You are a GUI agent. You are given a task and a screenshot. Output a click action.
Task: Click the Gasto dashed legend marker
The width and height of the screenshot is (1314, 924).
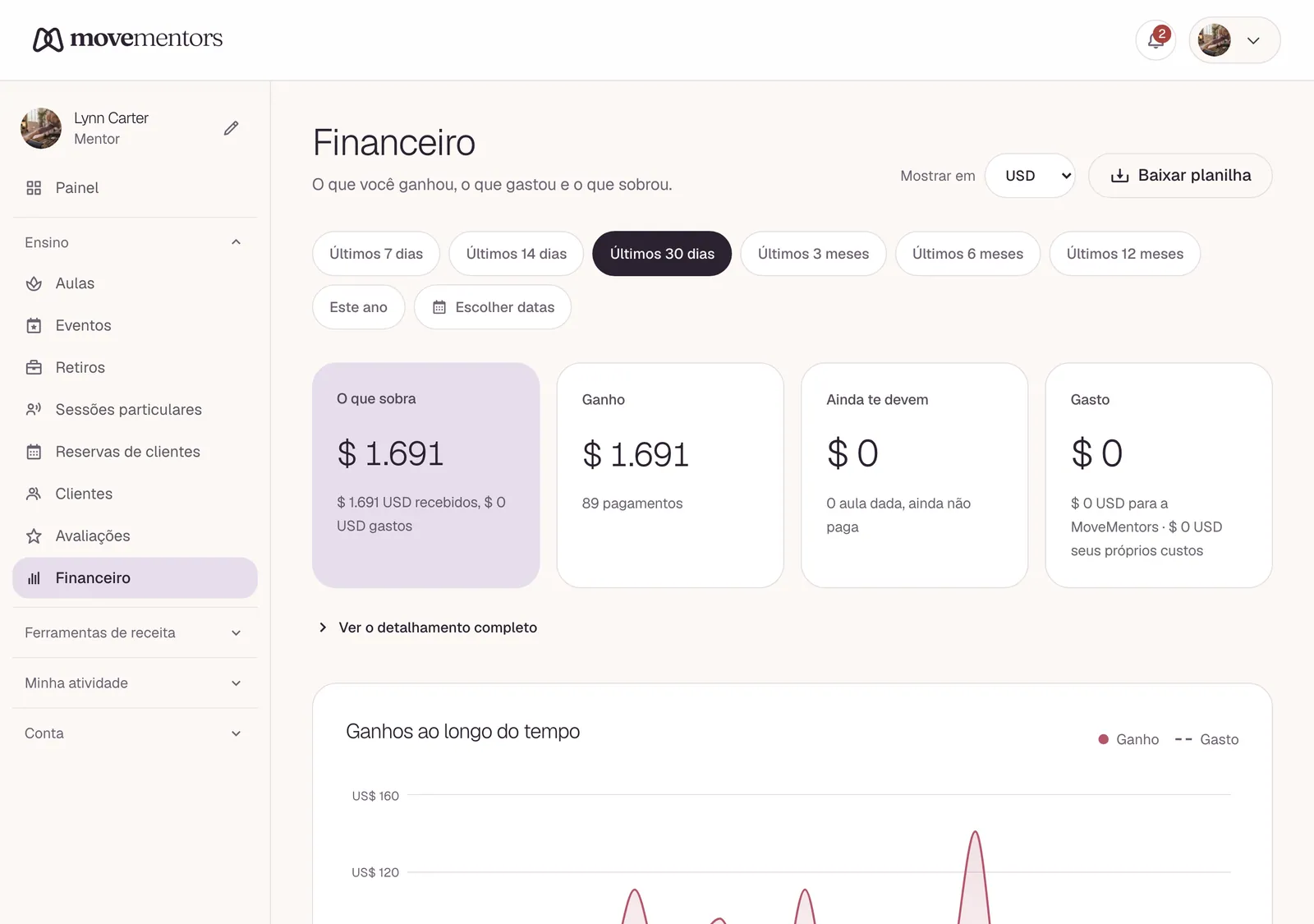[x=1183, y=739]
